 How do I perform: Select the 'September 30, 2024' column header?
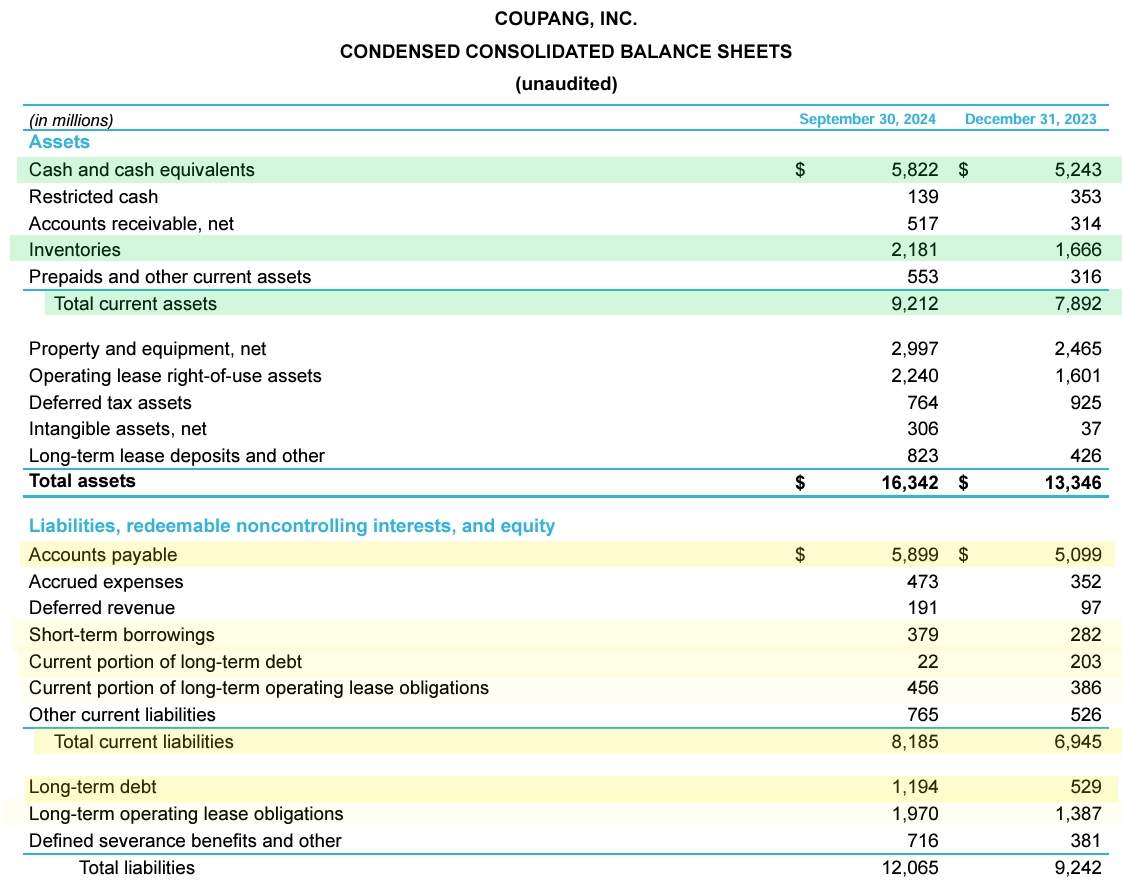[x=867, y=119]
